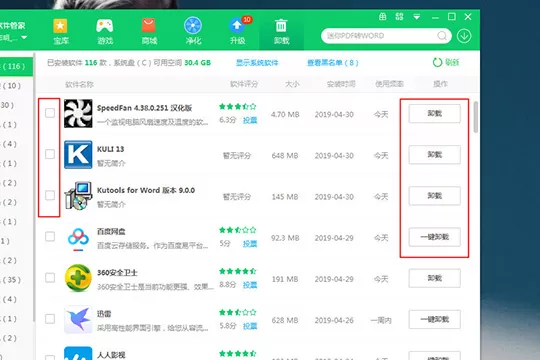Check the KULI 13 checkbox
Viewport: 540px width, 360px height.
tap(50, 154)
